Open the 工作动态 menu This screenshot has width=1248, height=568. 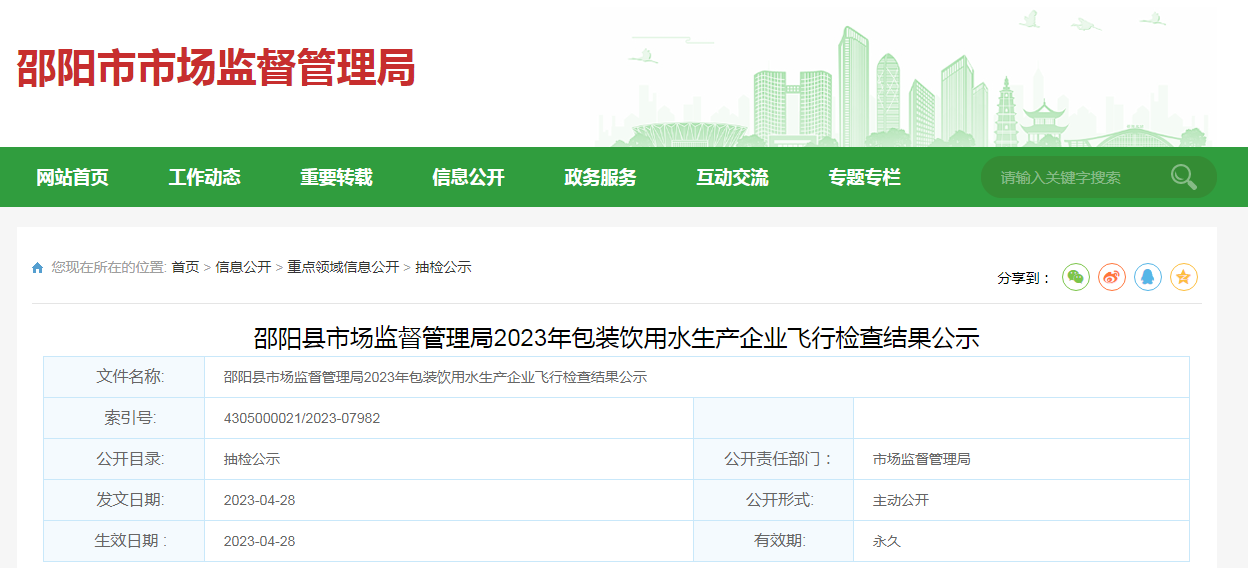click(204, 177)
